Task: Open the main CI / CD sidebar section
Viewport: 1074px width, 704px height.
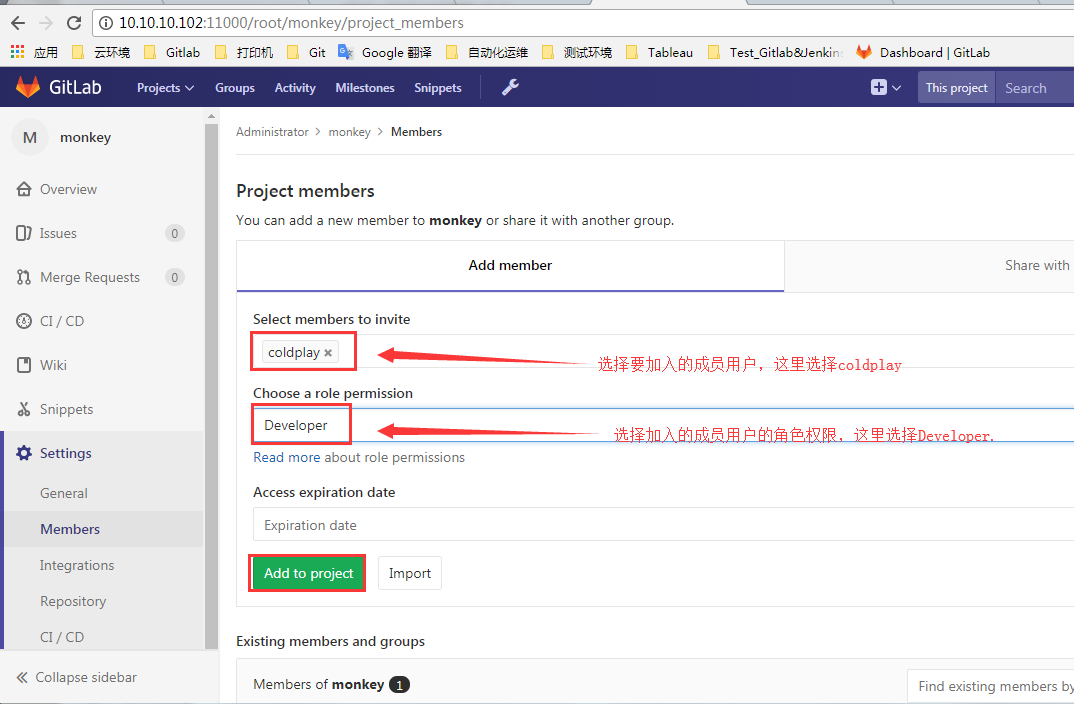Action: click(62, 321)
